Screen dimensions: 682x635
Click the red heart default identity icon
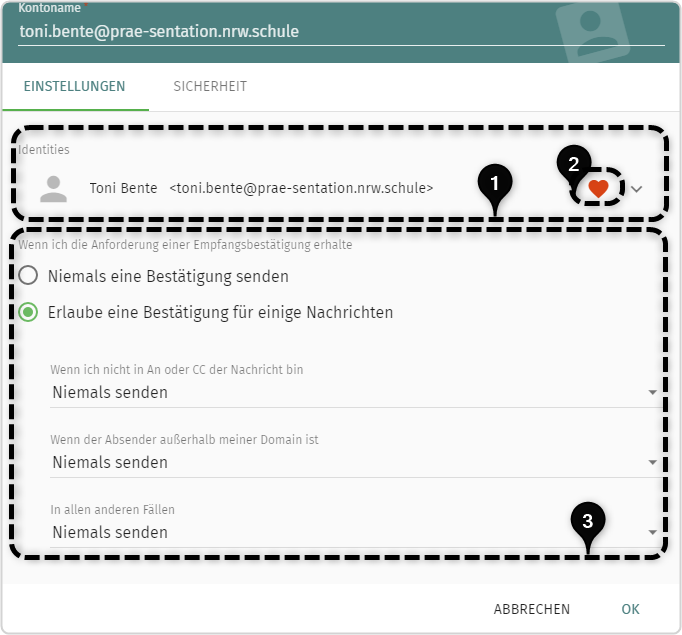pos(598,188)
